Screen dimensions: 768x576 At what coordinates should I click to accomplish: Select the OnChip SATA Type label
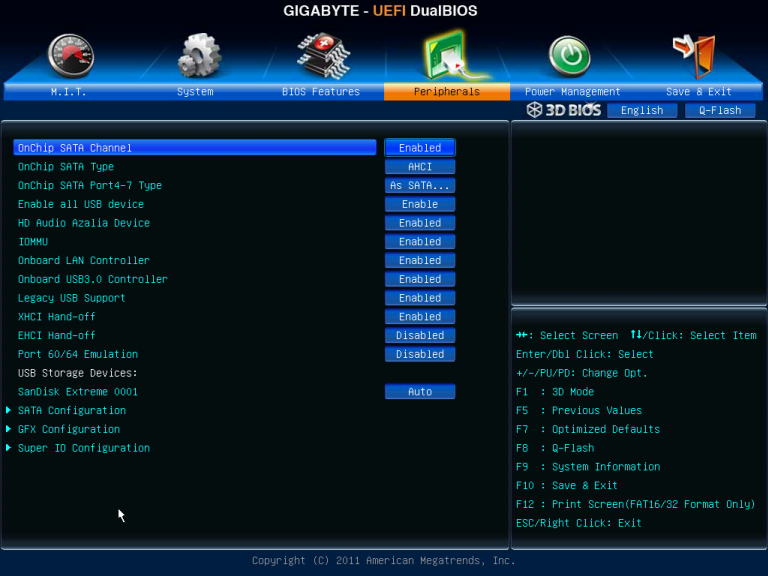pyautogui.click(x=66, y=167)
